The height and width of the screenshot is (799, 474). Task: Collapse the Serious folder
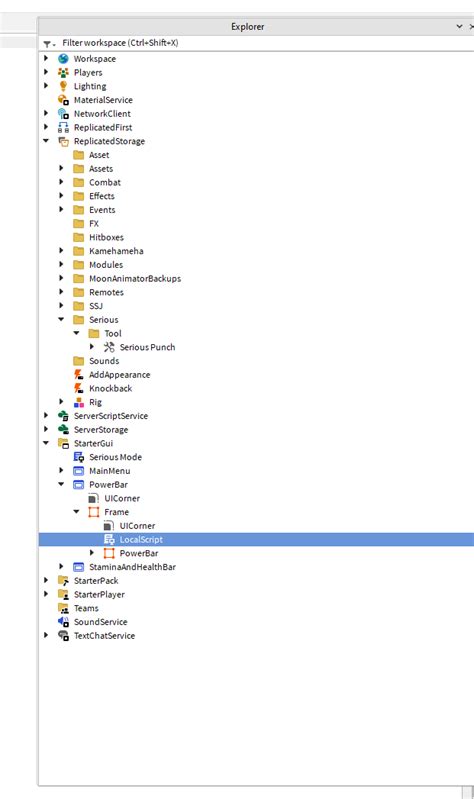61,319
